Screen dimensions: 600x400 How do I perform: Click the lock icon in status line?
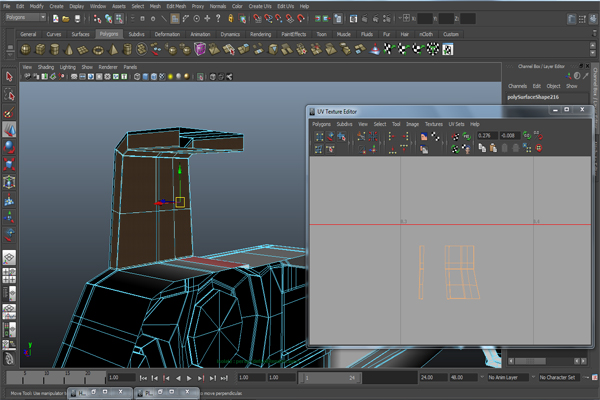coord(231,18)
